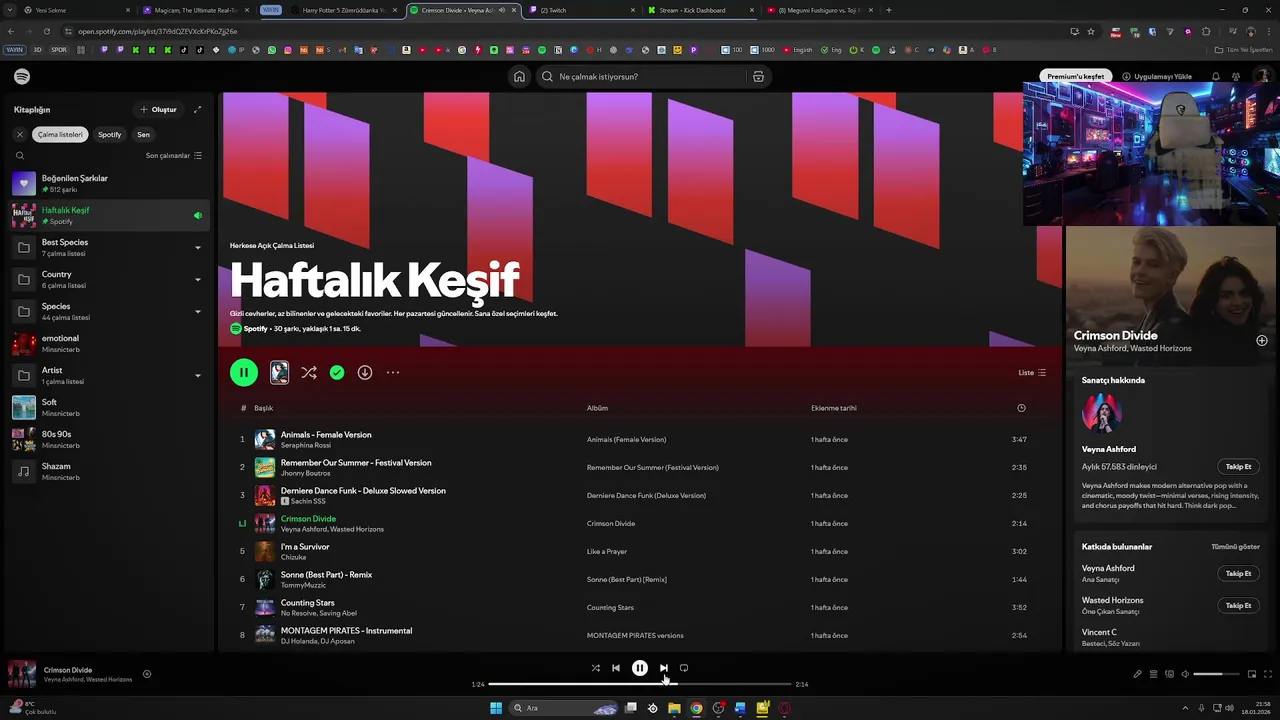
Task: Select the I'm a Survivor track
Action: click(x=640, y=552)
